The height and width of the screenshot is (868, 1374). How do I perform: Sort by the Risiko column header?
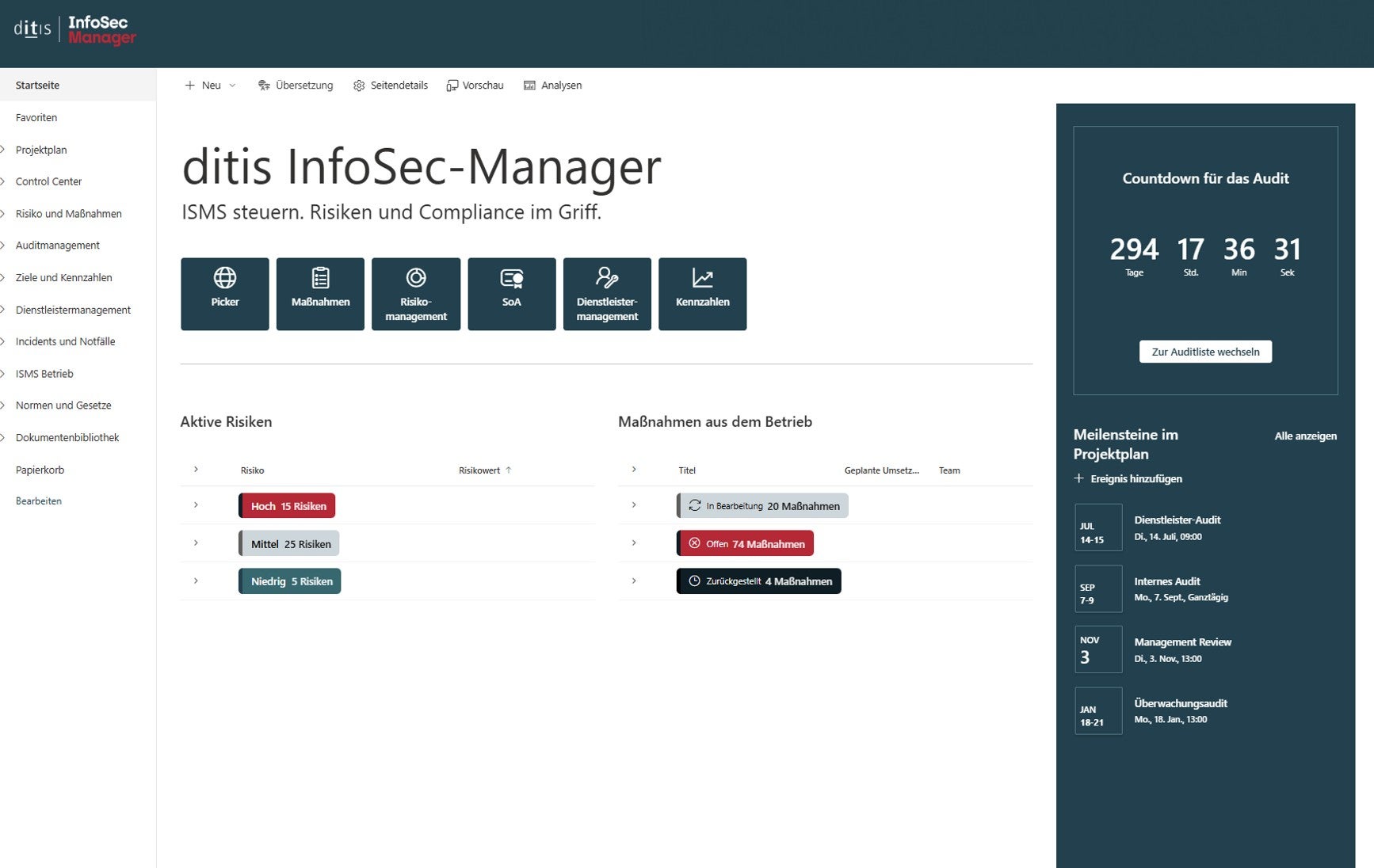[252, 470]
